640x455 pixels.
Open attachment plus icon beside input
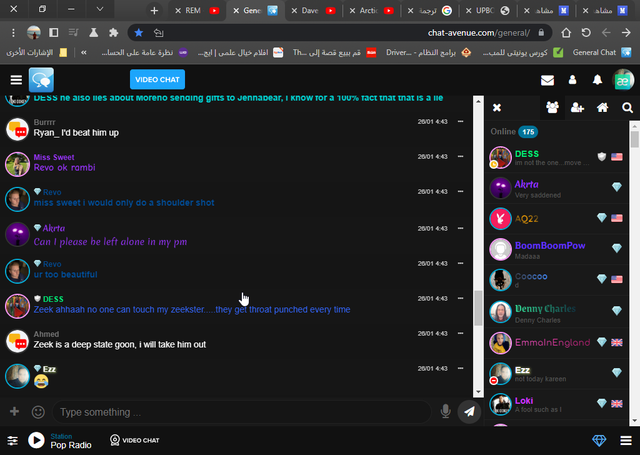tap(14, 411)
